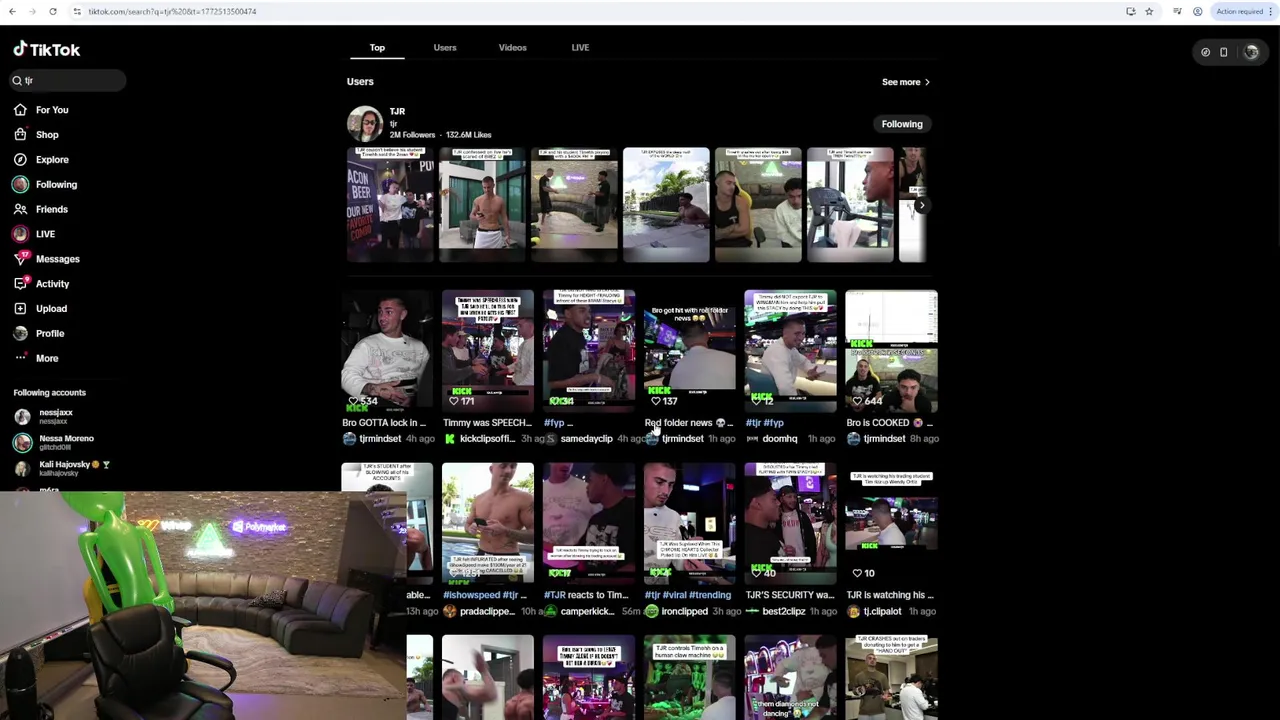Switch to the LIVE search tab

(x=580, y=47)
